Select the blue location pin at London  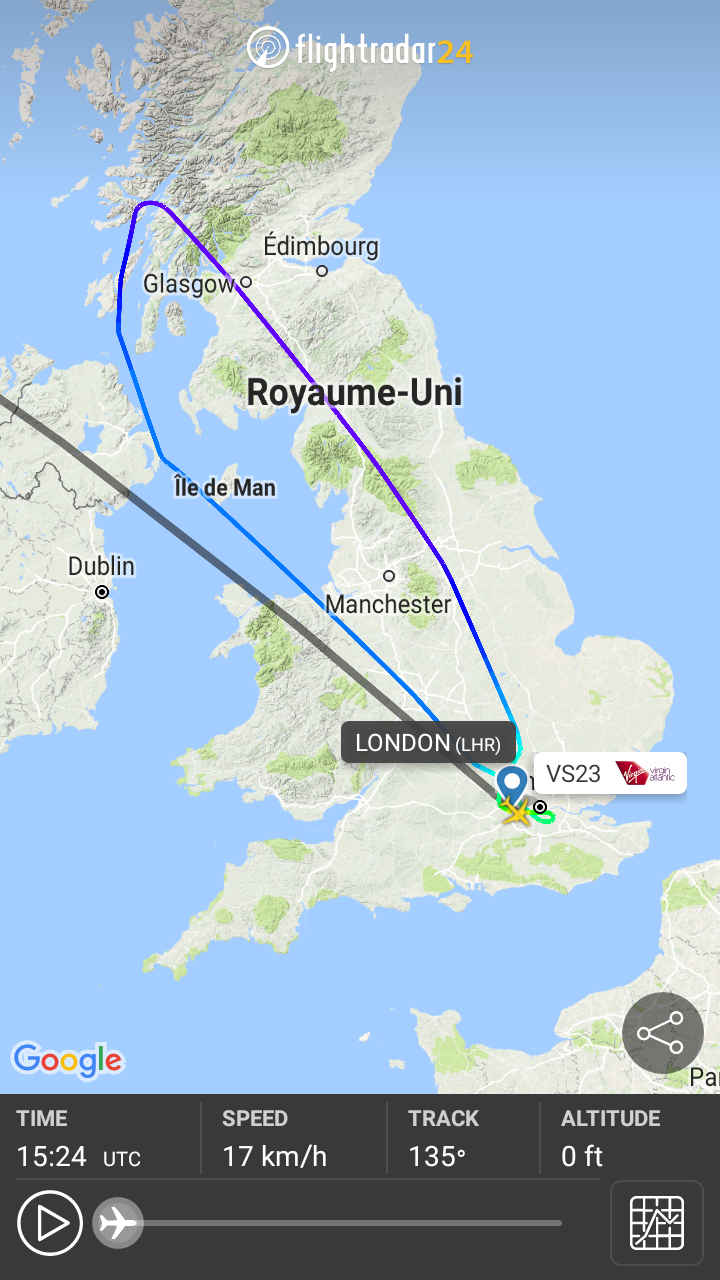pyautogui.click(x=512, y=786)
